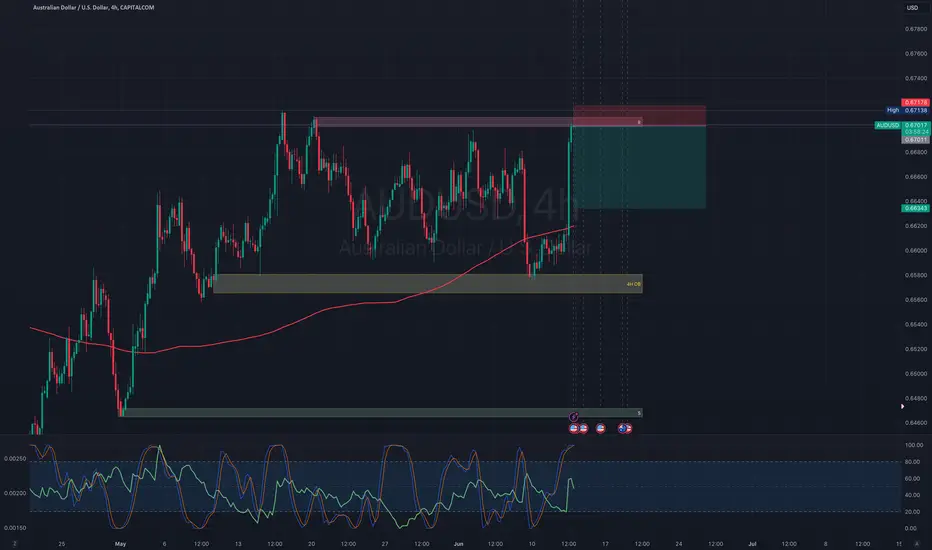
Task: Click the lightning event icon above the flags
Action: coord(574,417)
